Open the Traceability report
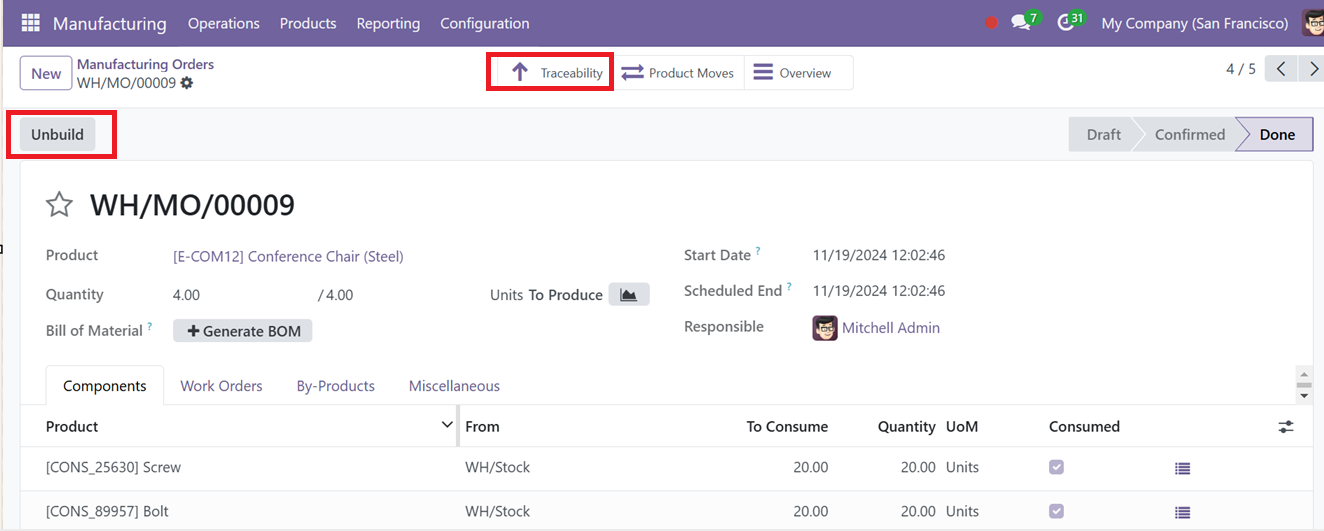Viewport: 1324px width, 531px height. [x=556, y=73]
